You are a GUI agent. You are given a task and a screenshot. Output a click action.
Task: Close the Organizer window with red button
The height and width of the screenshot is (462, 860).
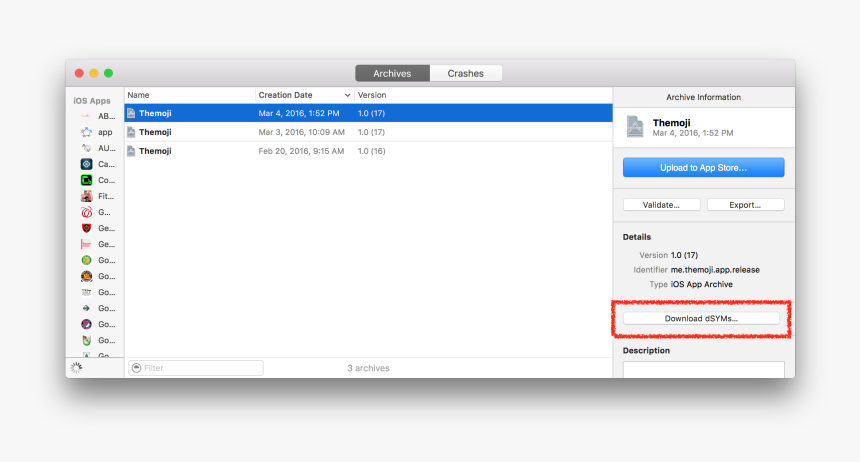point(79,73)
